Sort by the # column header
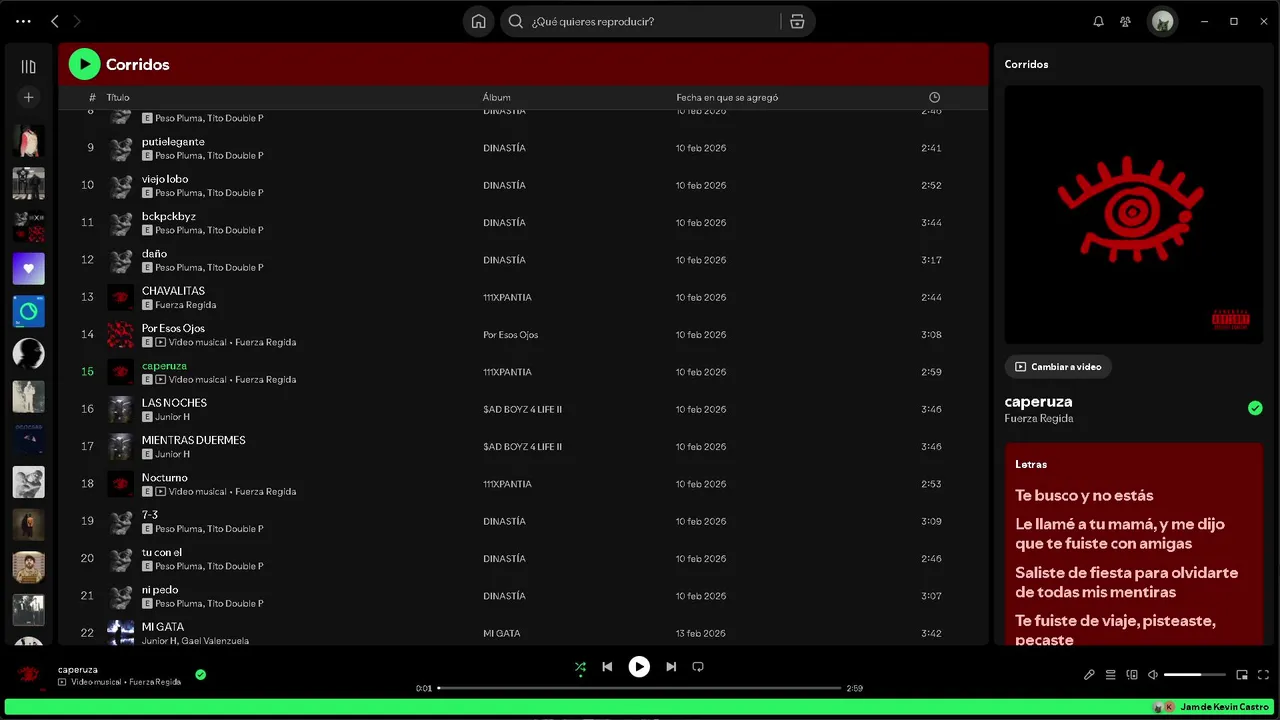The image size is (1280, 720). pyautogui.click(x=92, y=97)
